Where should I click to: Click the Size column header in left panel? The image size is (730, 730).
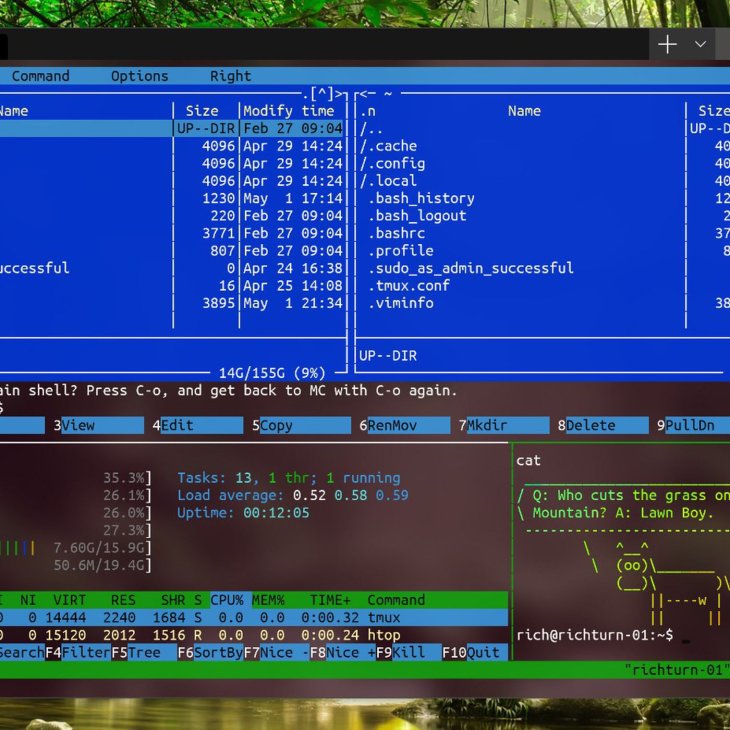(202, 111)
